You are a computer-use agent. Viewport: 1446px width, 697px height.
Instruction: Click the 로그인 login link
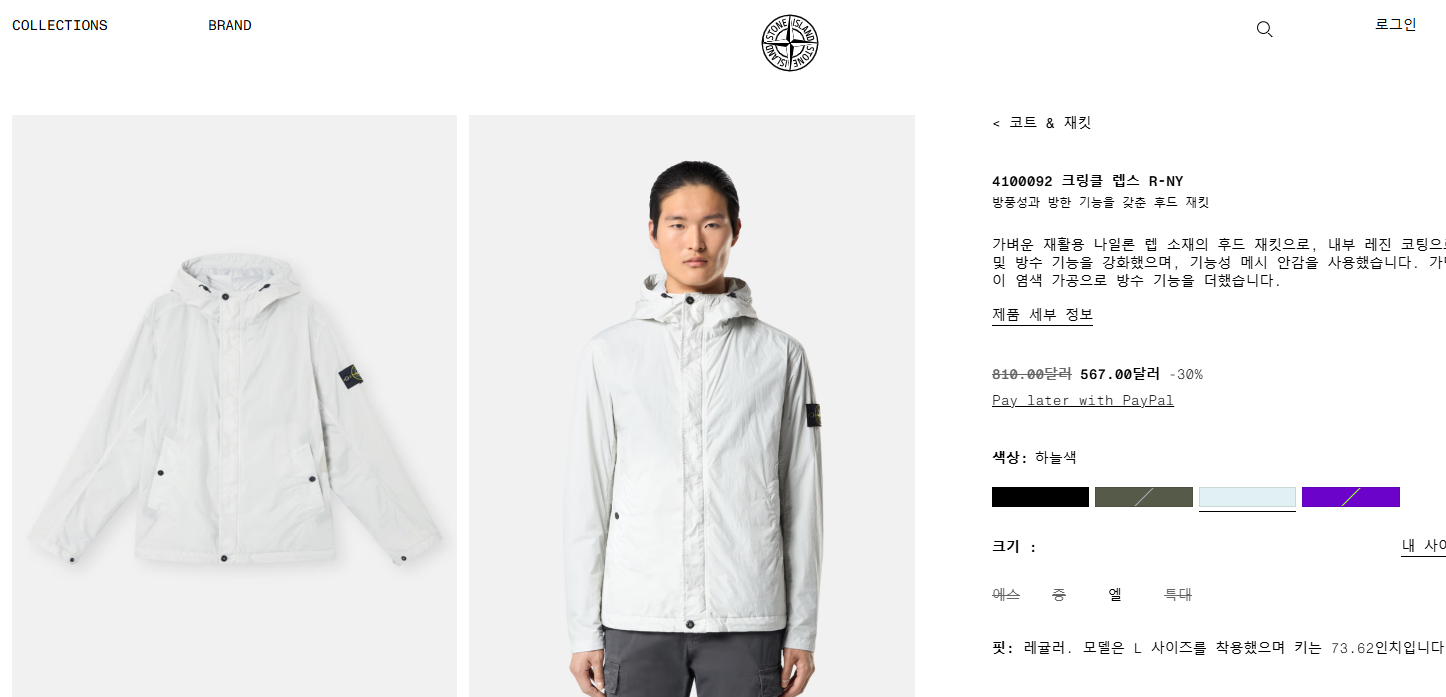pyautogui.click(x=1396, y=25)
